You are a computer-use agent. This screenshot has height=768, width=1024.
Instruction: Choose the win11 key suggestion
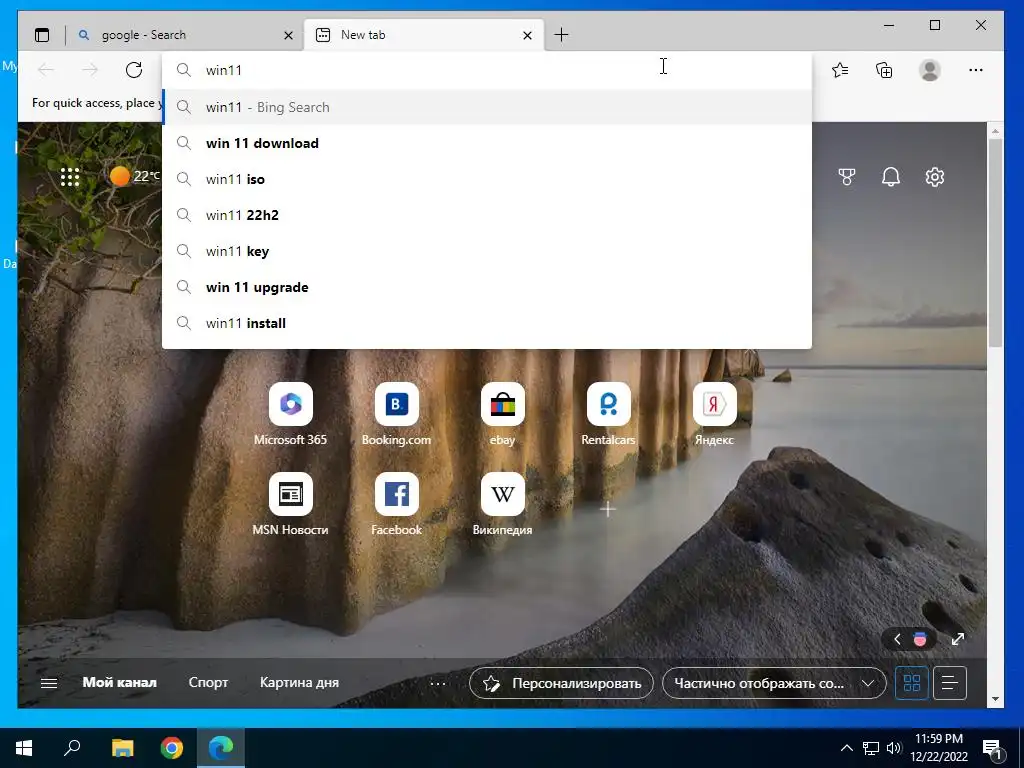[487, 251]
